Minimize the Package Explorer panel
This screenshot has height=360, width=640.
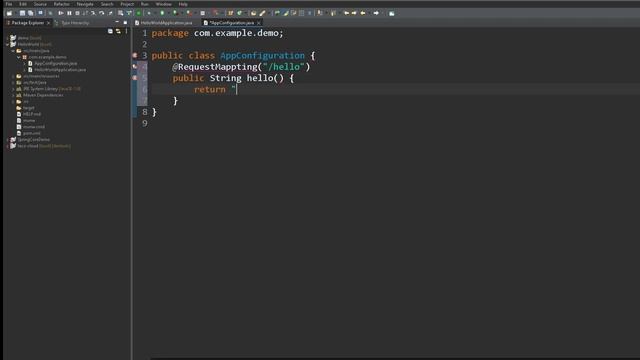(x=117, y=22)
